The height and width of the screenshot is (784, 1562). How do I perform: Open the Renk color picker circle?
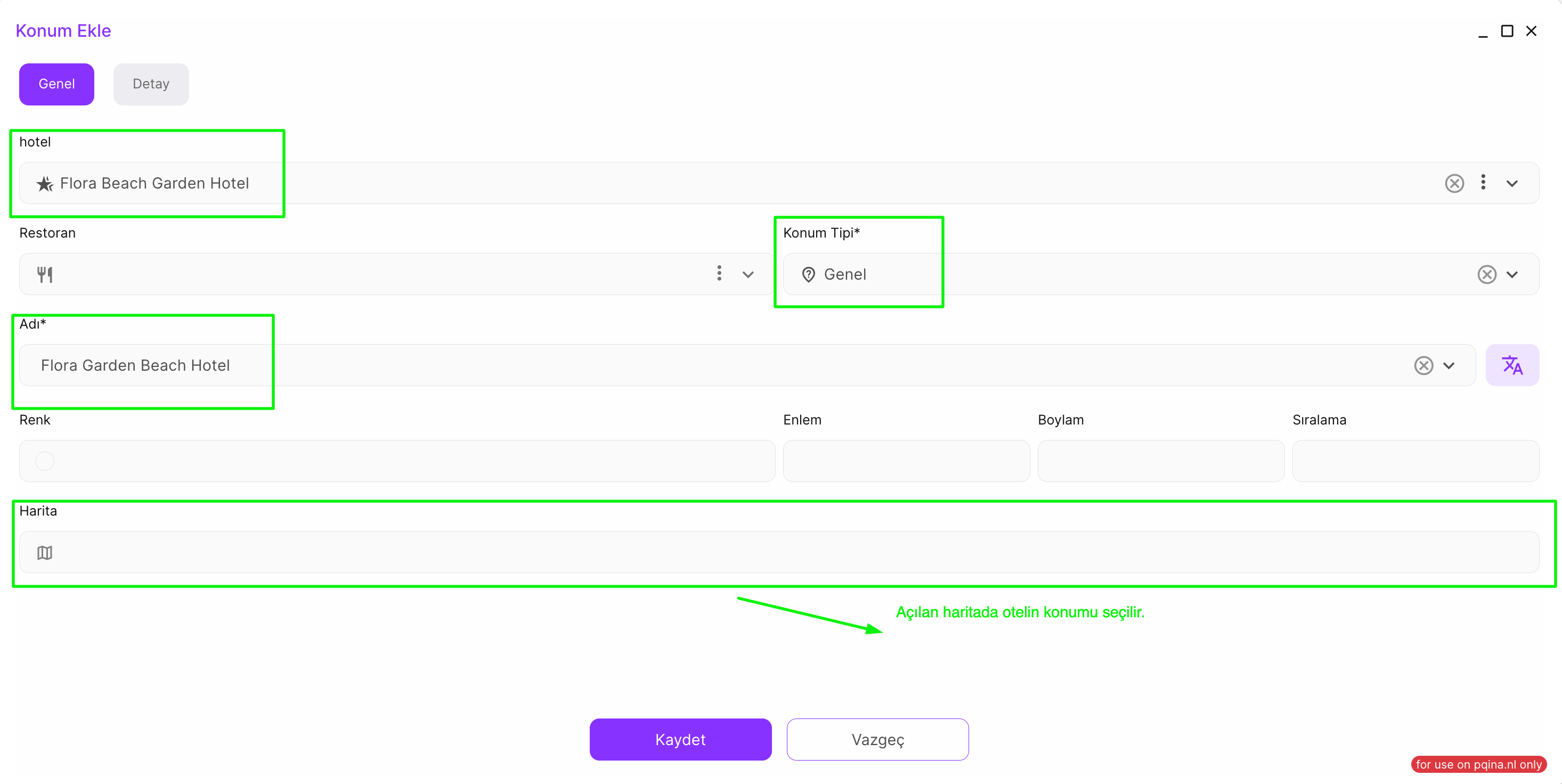click(x=45, y=461)
